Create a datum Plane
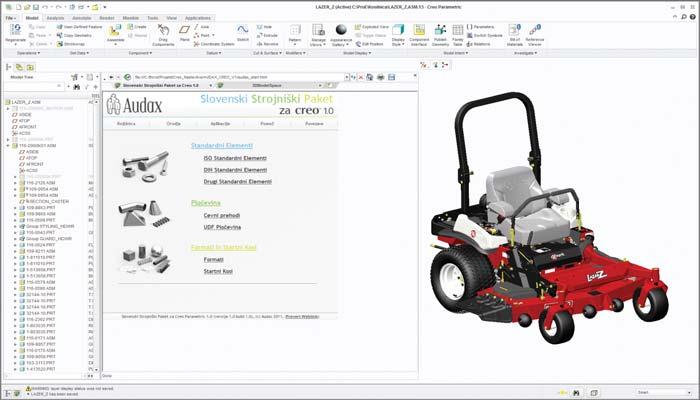This screenshot has width=700, height=400. [184, 31]
